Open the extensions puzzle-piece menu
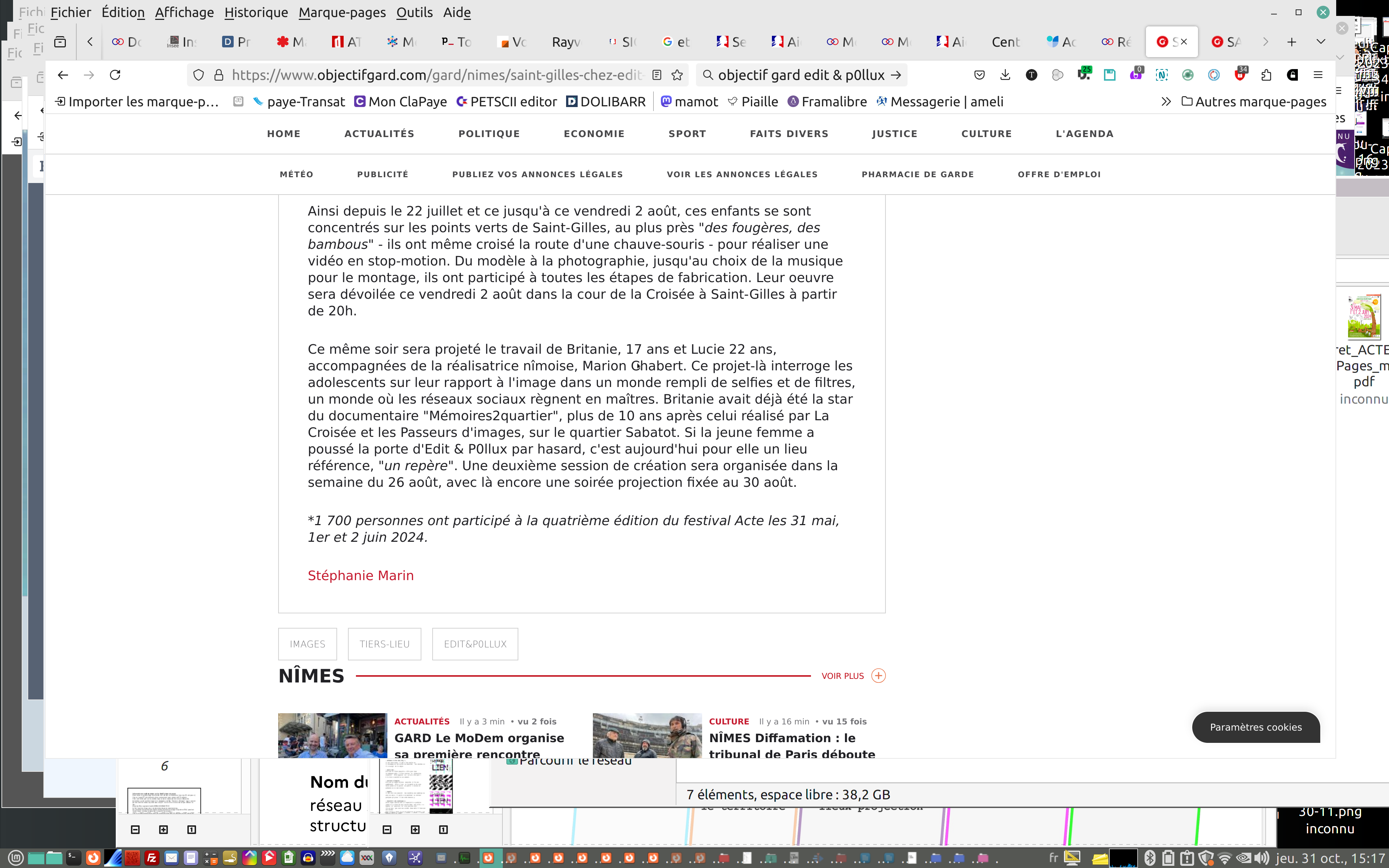 pyautogui.click(x=1266, y=75)
